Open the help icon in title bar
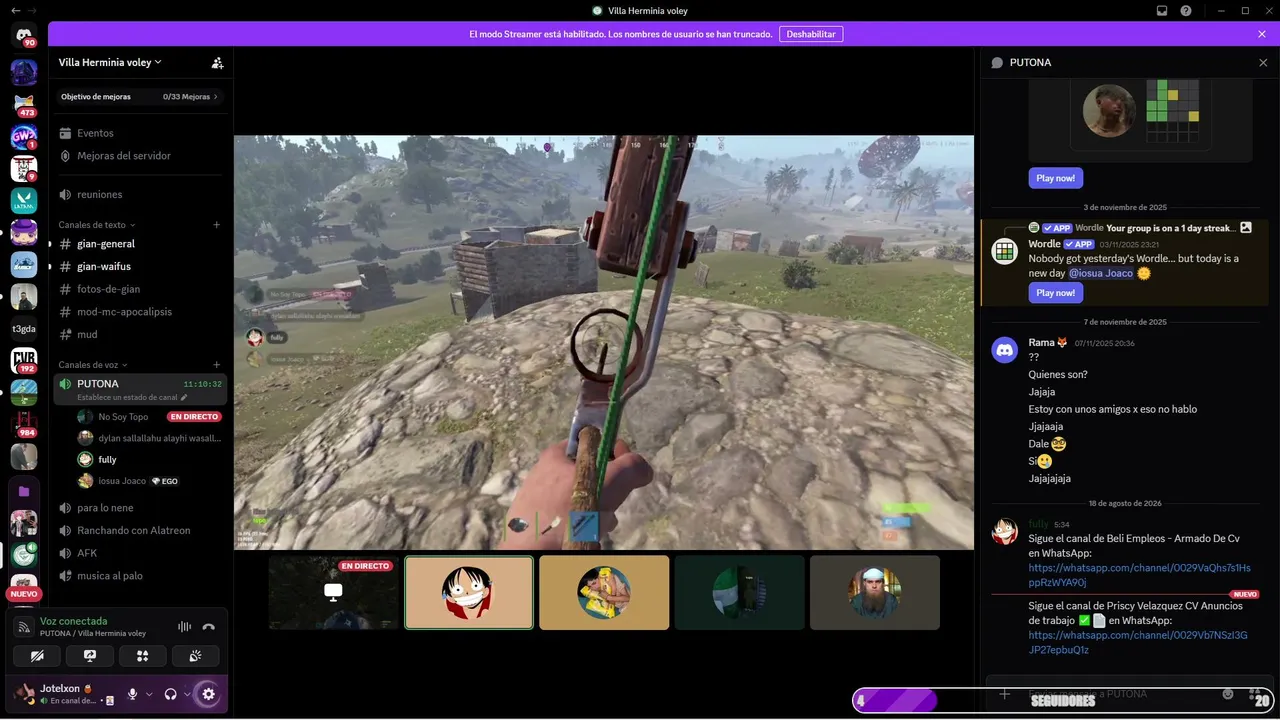Image resolution: width=1280 pixels, height=720 pixels. (1186, 11)
